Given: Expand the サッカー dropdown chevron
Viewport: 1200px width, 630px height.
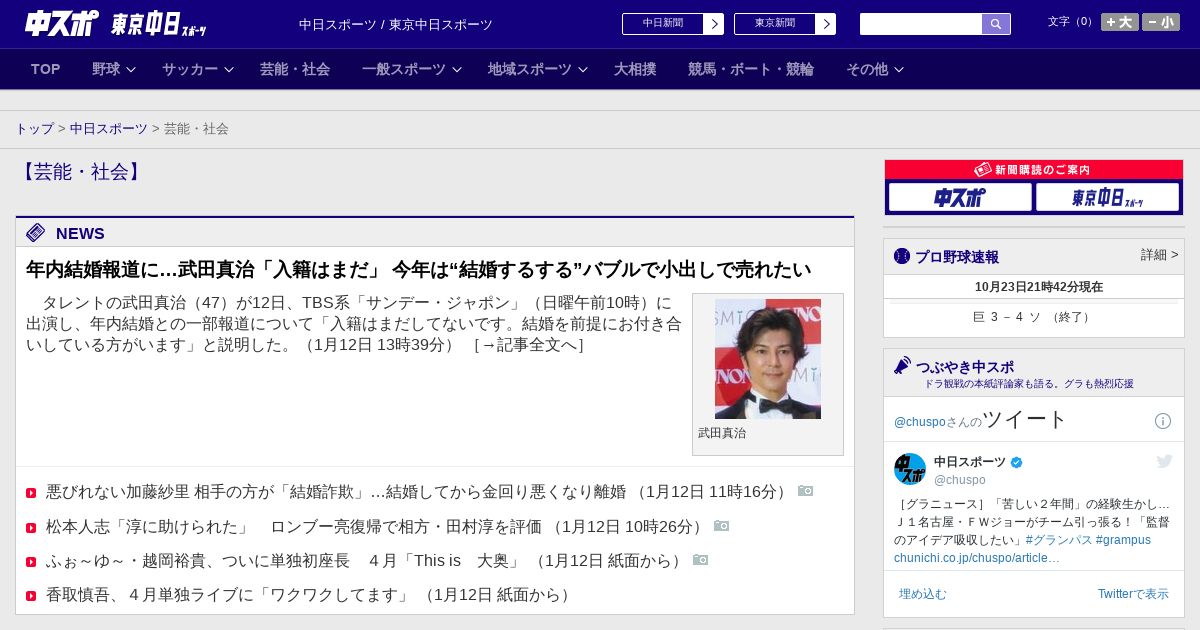Looking at the screenshot, I should pyautogui.click(x=229, y=69).
